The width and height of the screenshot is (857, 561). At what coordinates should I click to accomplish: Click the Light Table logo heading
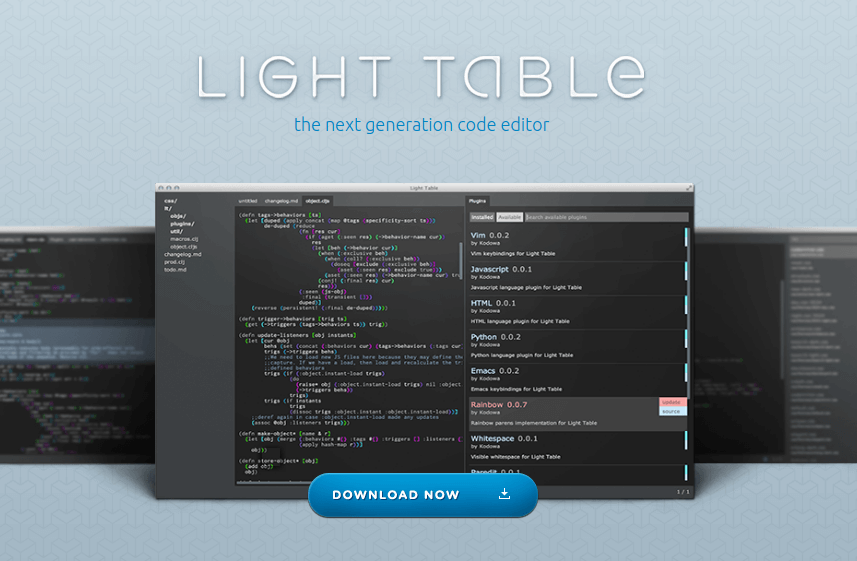(x=421, y=77)
